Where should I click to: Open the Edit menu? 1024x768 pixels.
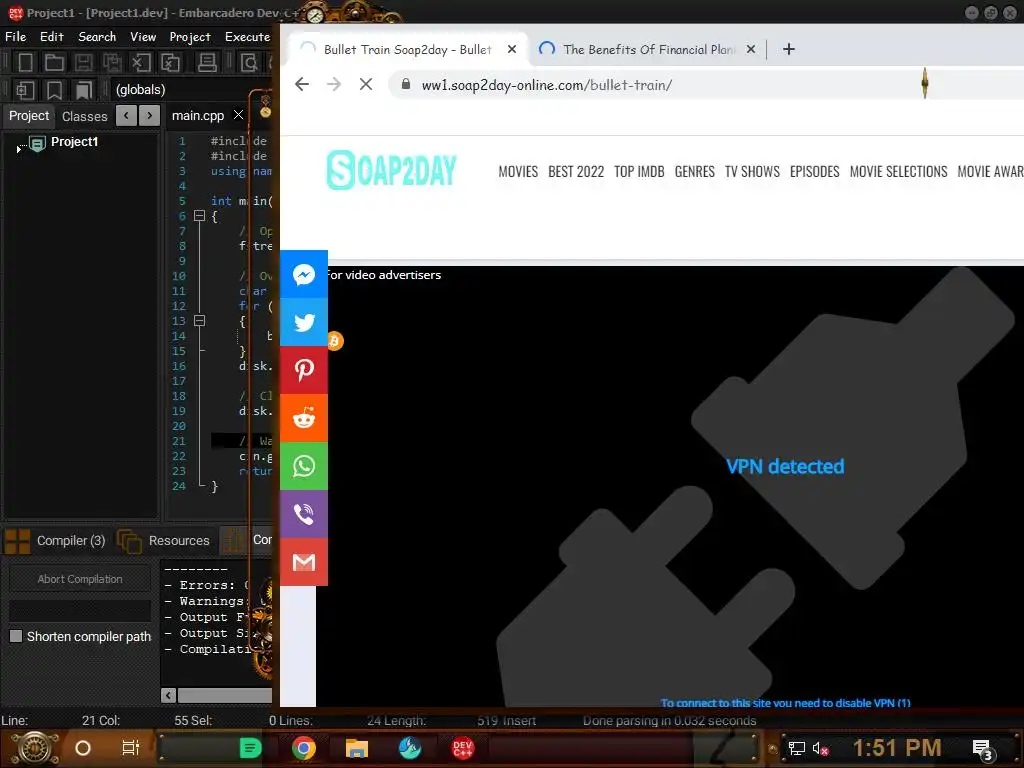[x=52, y=37]
